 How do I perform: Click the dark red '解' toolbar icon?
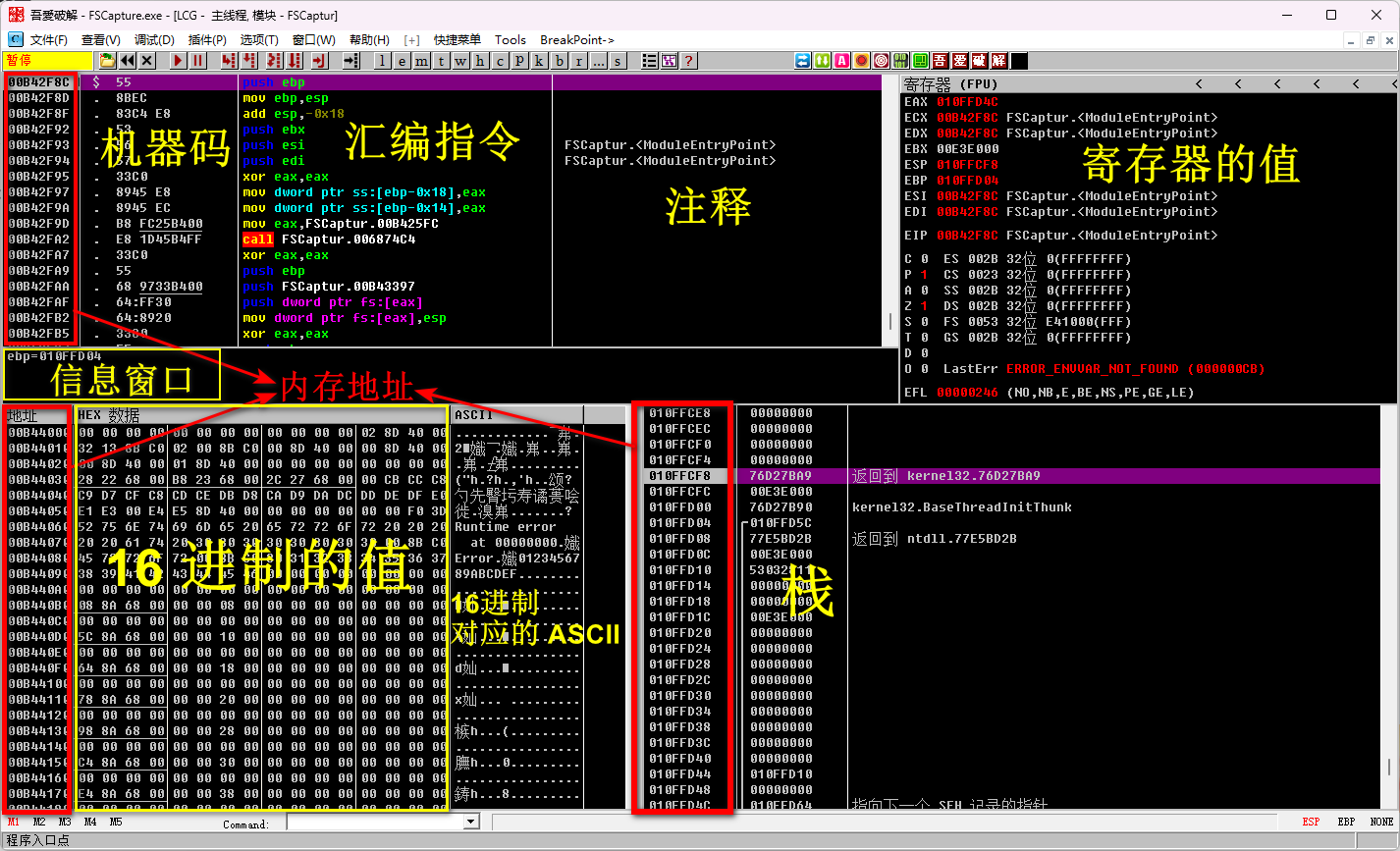(999, 60)
